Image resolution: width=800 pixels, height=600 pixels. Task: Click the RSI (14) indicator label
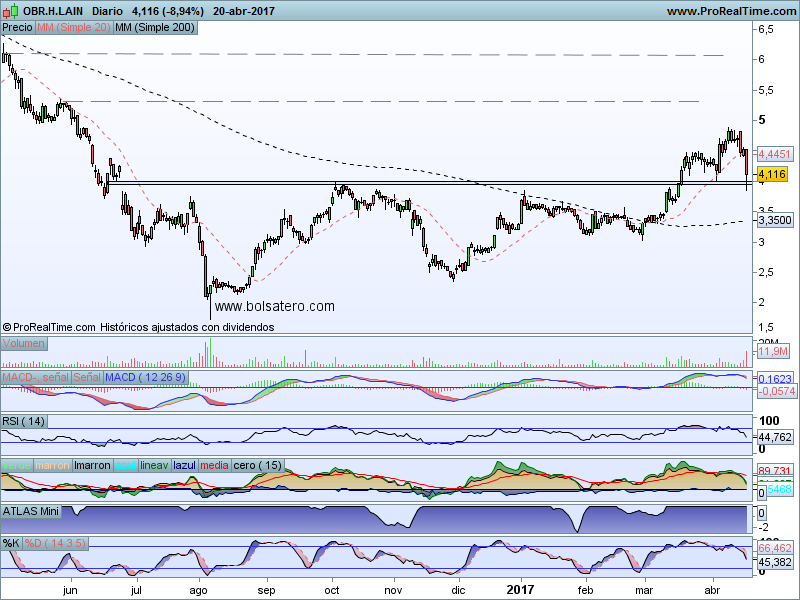pos(24,421)
